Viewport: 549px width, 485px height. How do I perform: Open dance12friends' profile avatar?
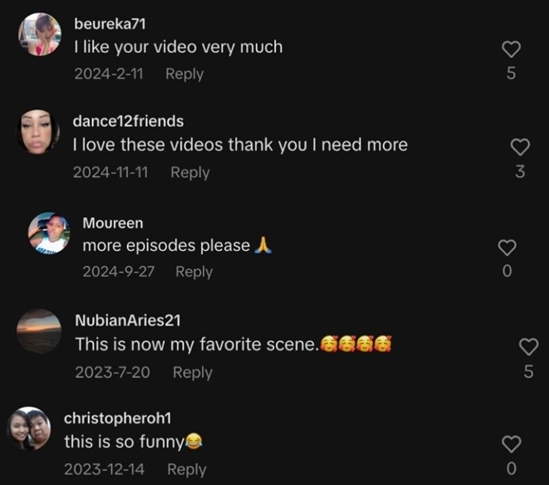click(x=38, y=132)
